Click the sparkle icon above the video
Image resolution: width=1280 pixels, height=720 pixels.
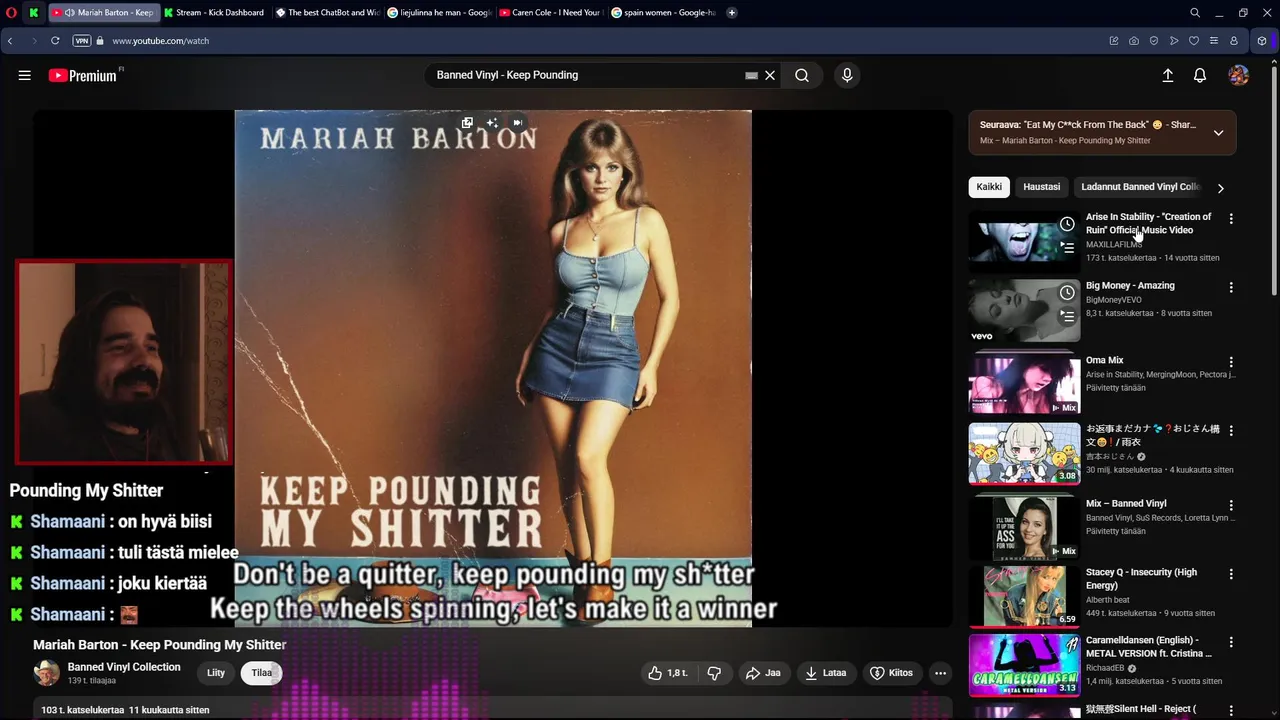click(492, 122)
